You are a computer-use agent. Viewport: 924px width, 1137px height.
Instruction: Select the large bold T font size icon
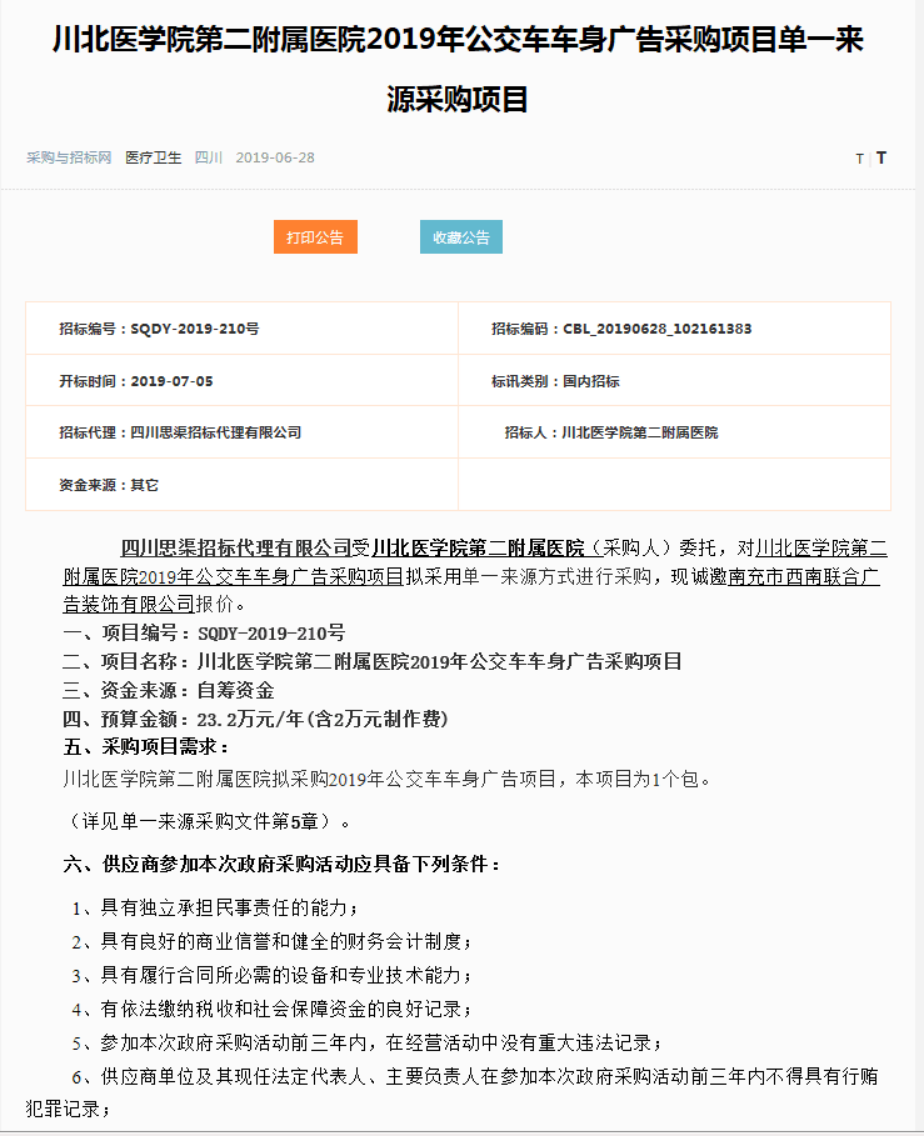coord(881,157)
